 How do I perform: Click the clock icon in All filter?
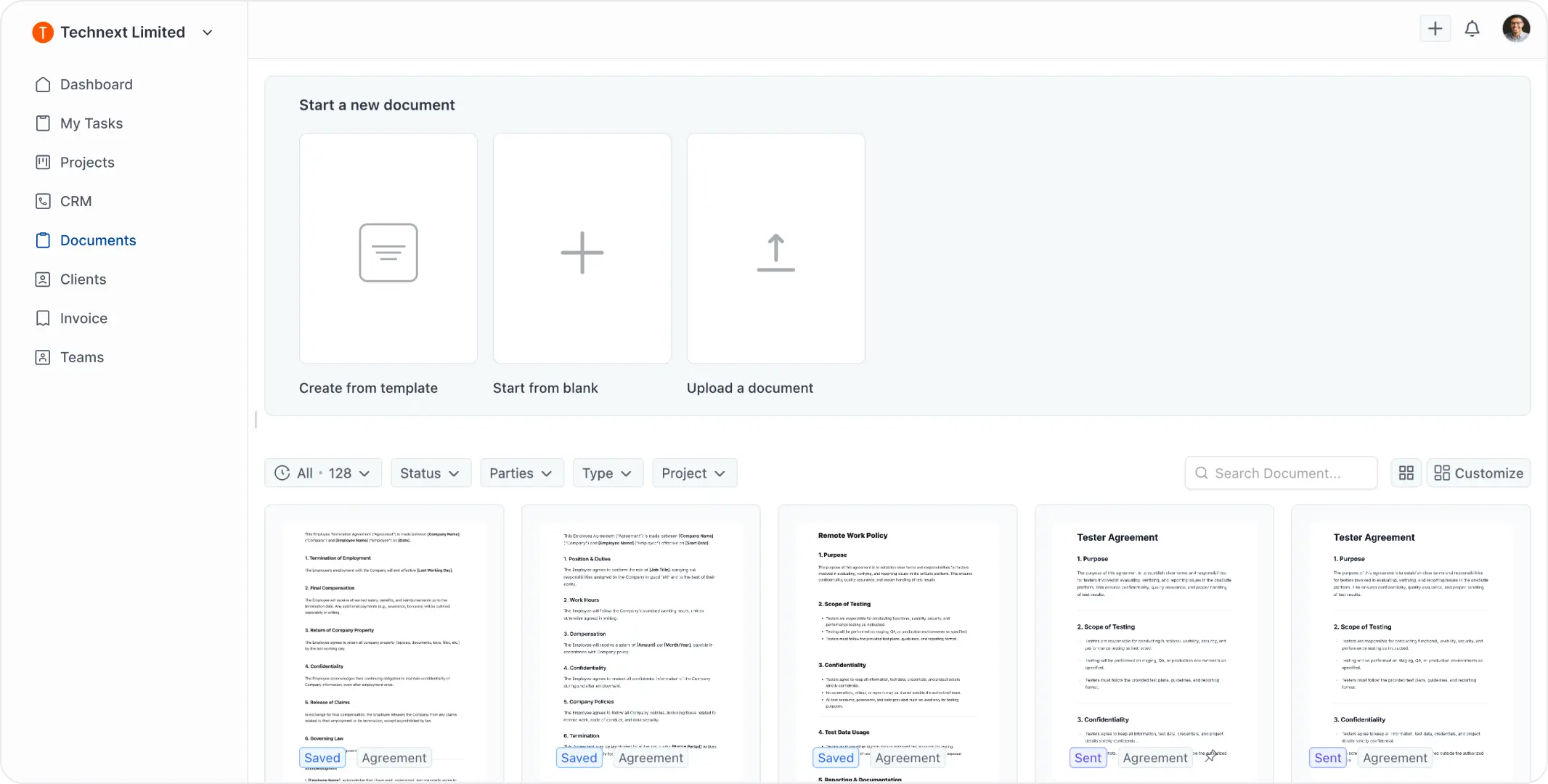pos(282,473)
